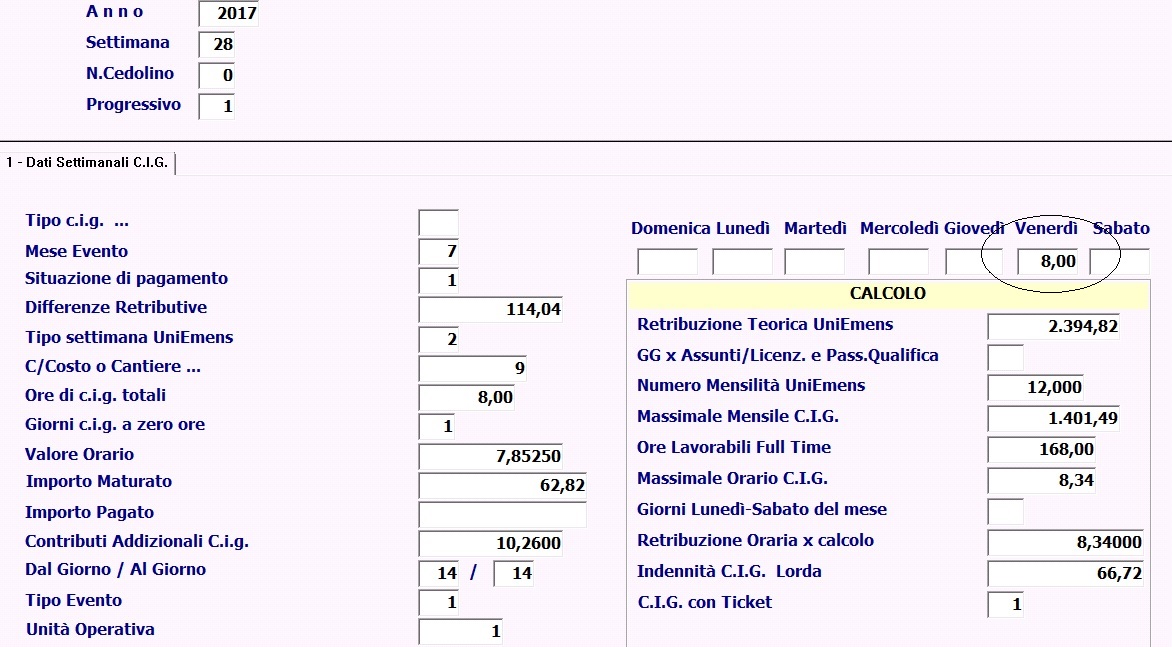
Task: Click the N.Cedolino field
Action: click(x=216, y=76)
